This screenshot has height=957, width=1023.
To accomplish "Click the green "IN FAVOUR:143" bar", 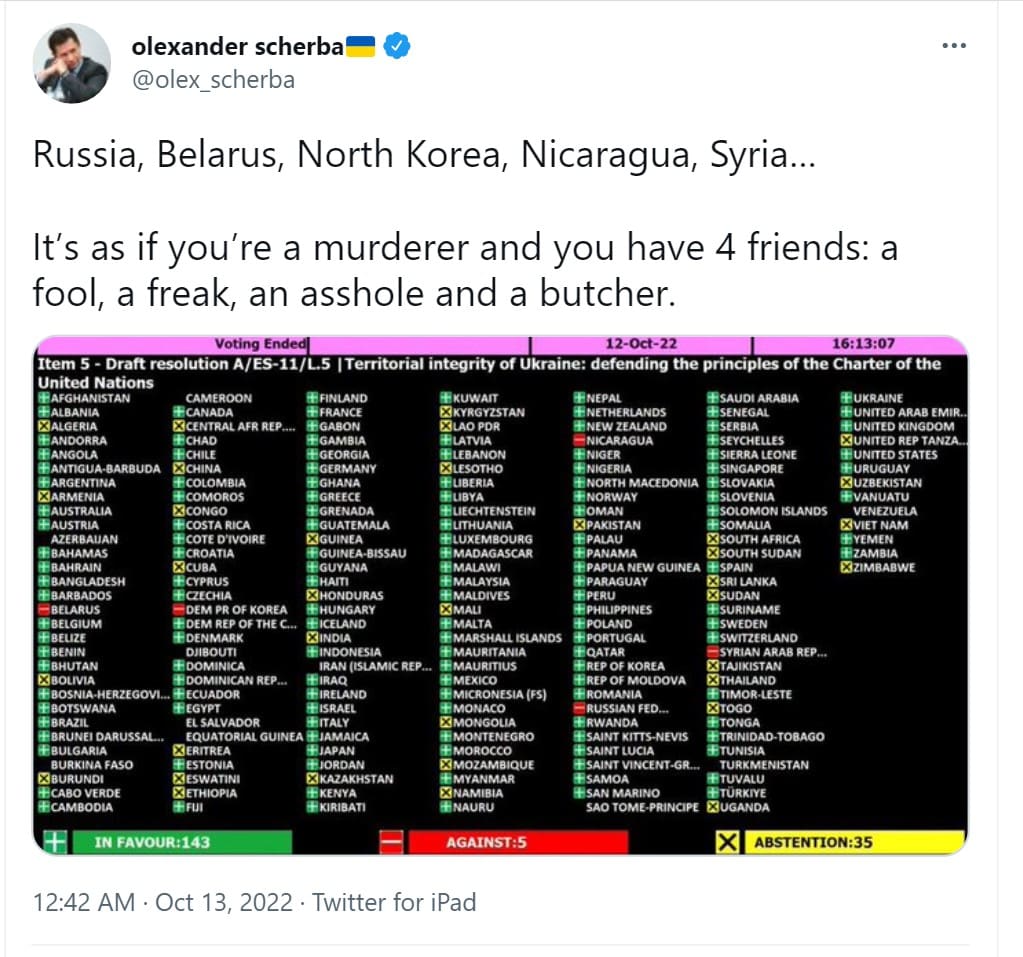I will [x=180, y=842].
